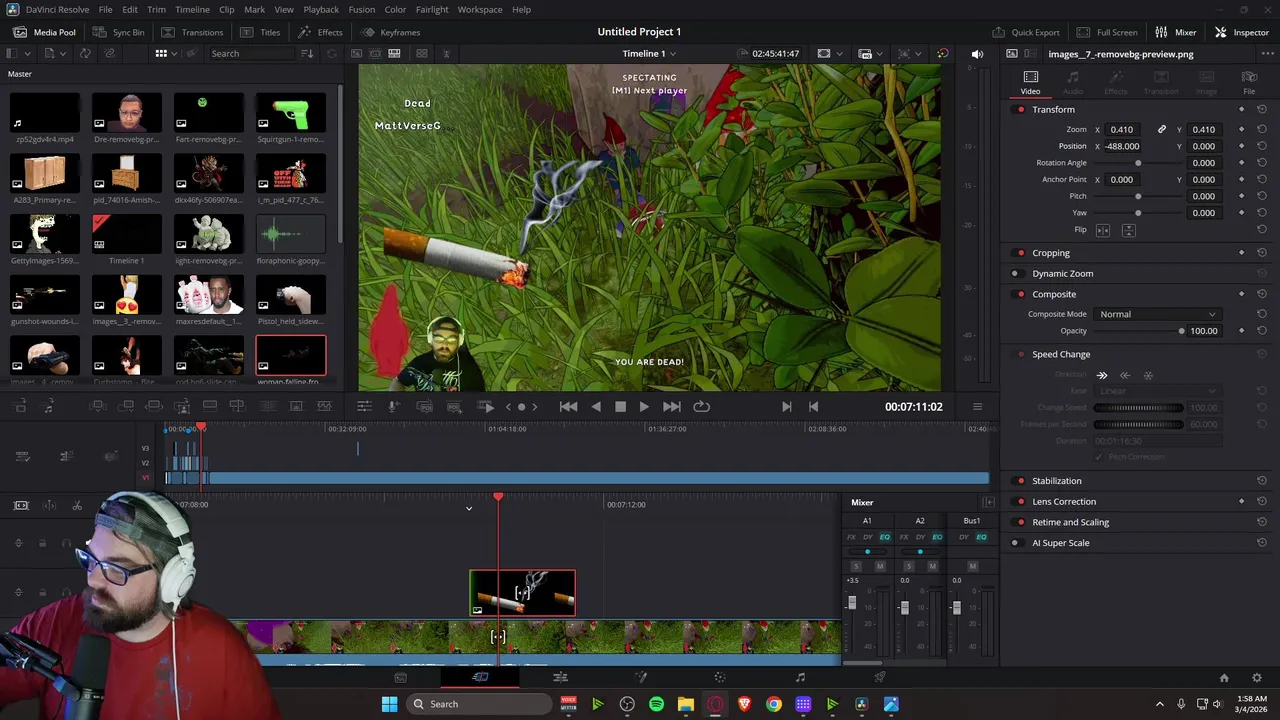Screen dimensions: 1280x720
Task: Toggle the Inspector panel
Action: tap(1241, 32)
